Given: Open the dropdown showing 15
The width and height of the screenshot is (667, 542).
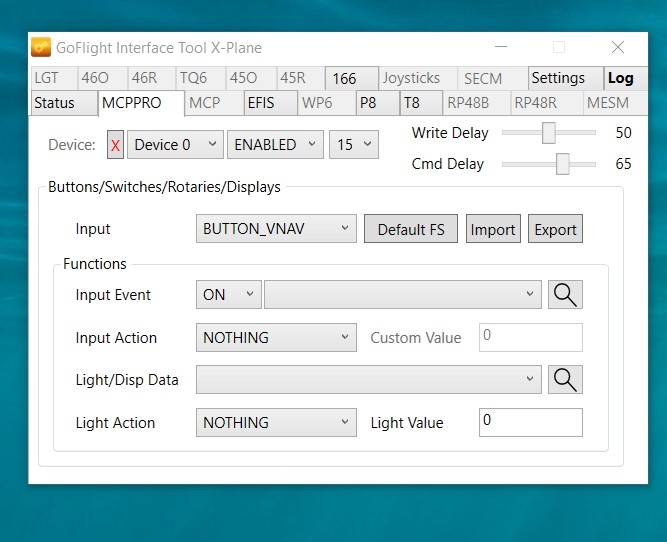Looking at the screenshot, I should 354,145.
